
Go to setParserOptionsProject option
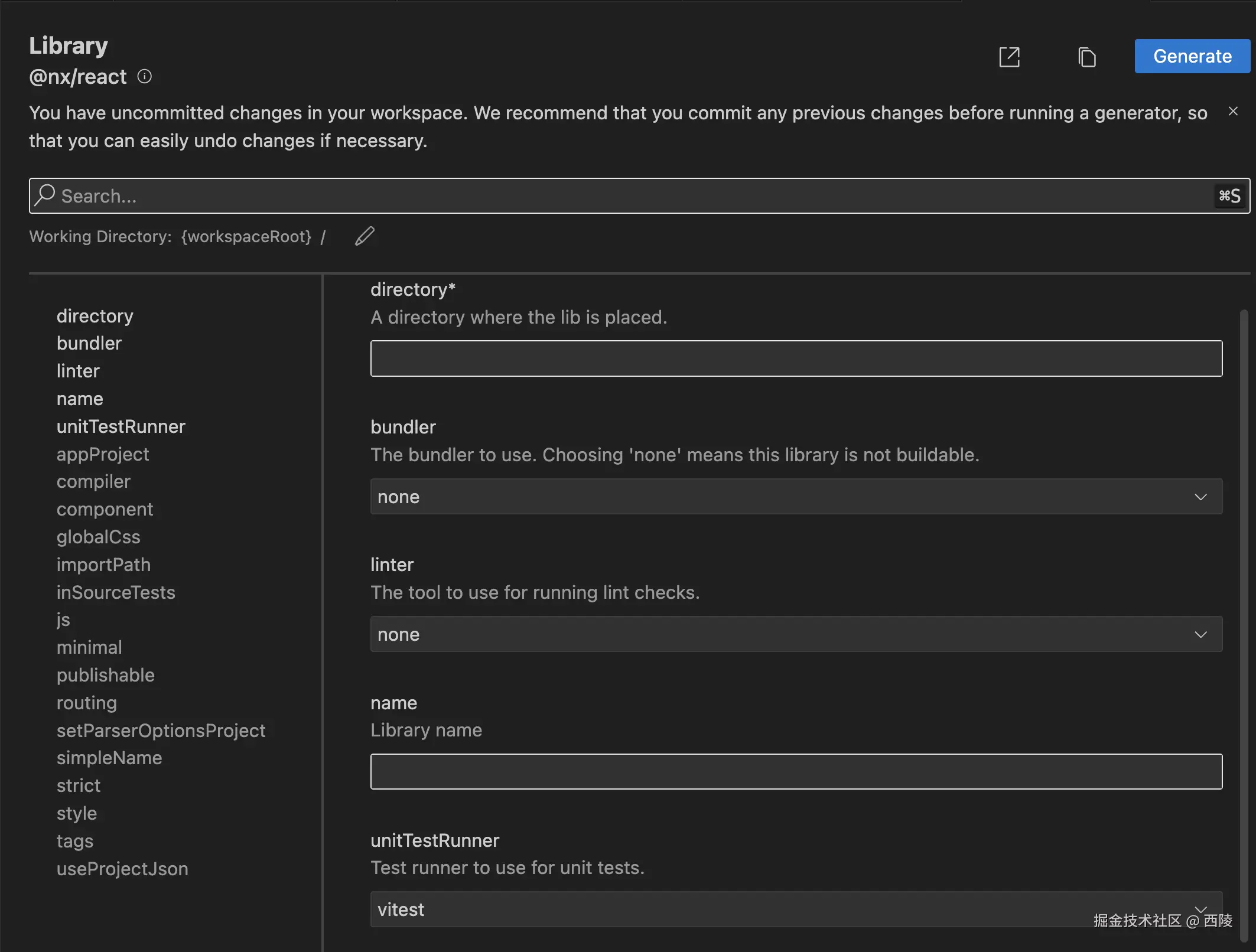161,731
